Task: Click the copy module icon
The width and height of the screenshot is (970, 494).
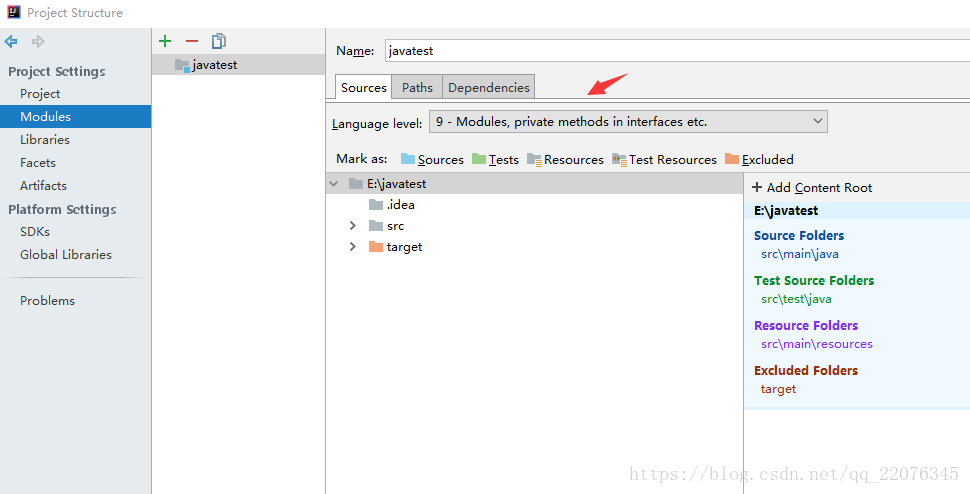Action: pyautogui.click(x=218, y=41)
